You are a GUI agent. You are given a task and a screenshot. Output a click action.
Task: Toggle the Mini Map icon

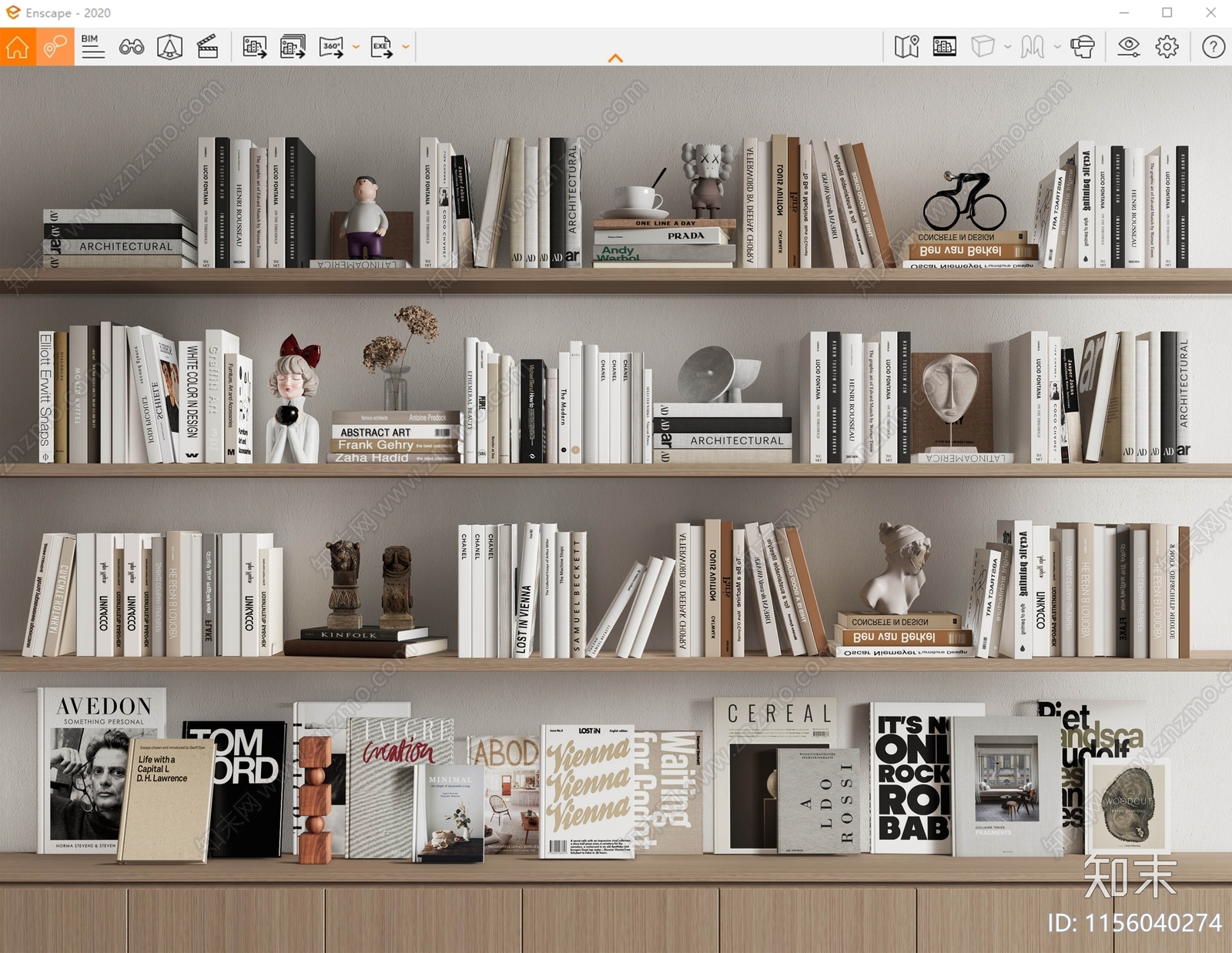pos(907,47)
